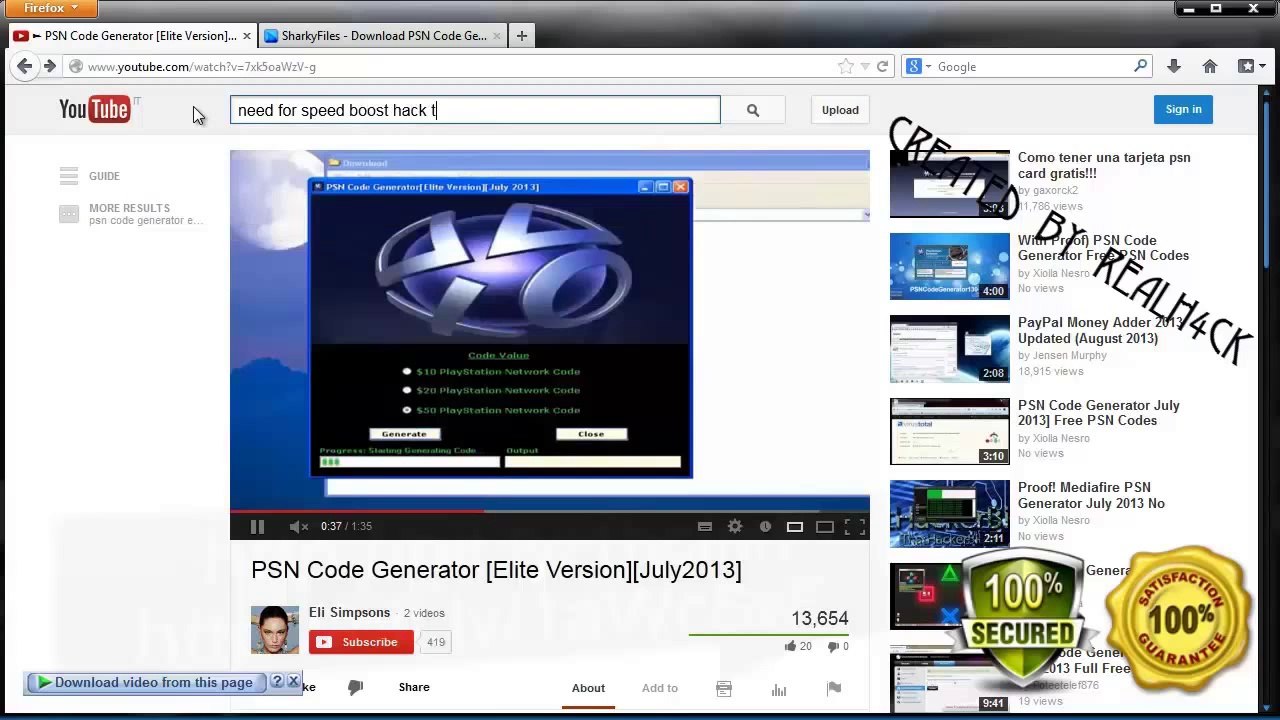Reload the page using the refresh icon

click(882, 66)
